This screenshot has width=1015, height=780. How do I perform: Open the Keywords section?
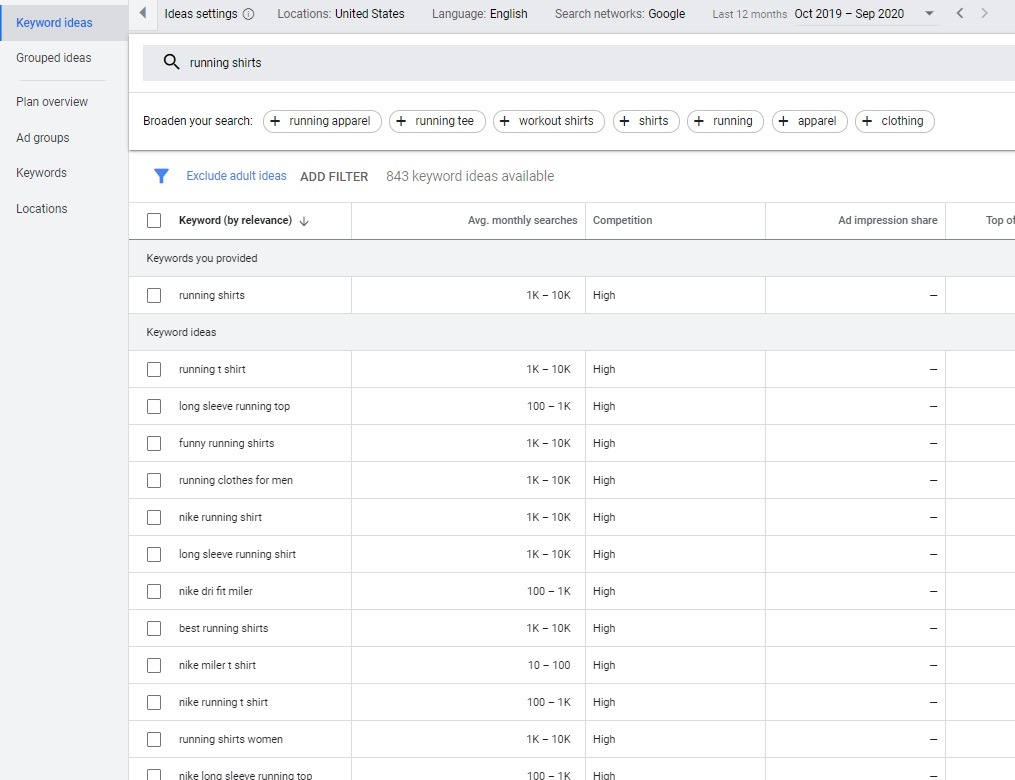[41, 173]
